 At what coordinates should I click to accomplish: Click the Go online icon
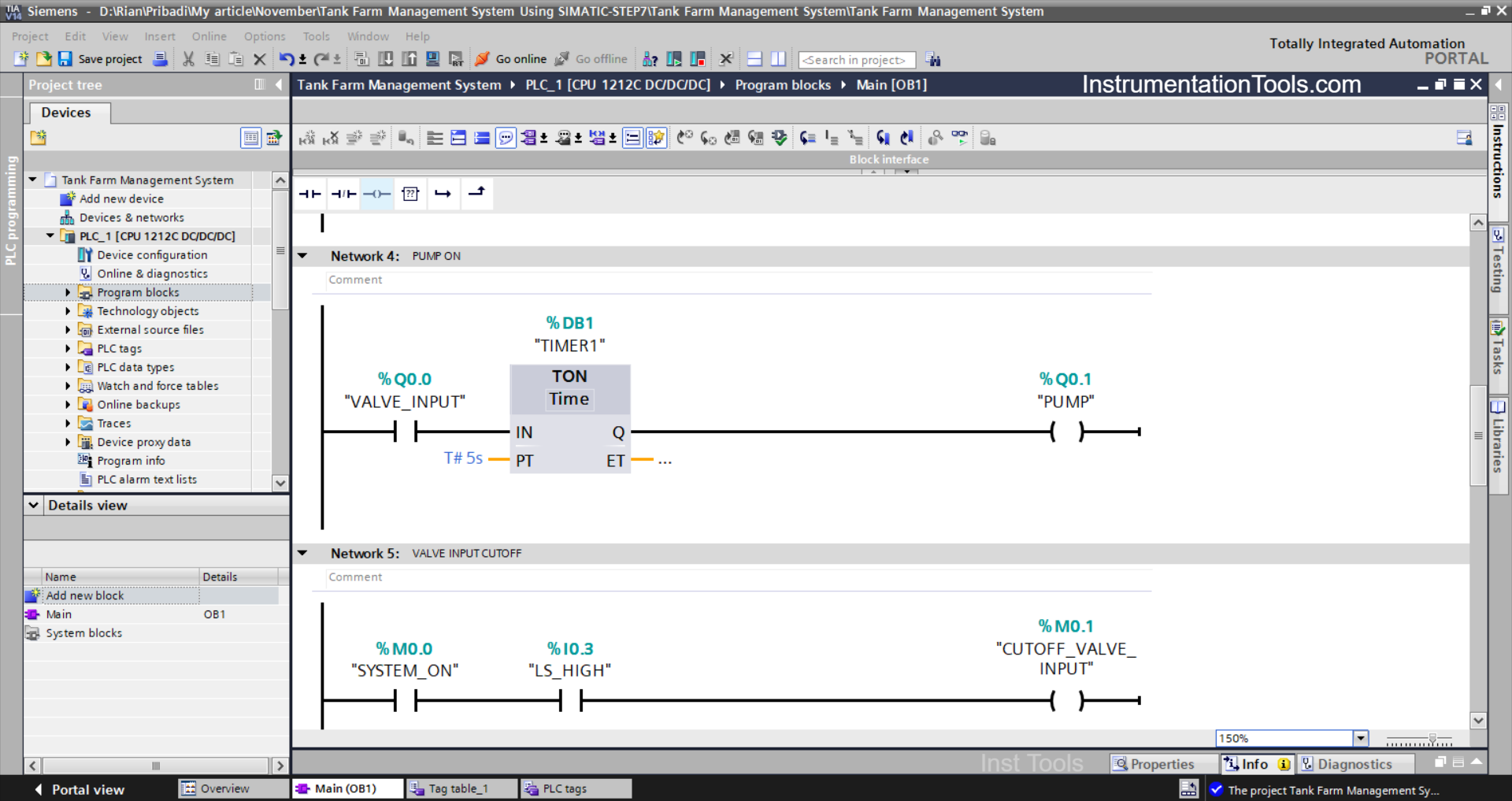click(x=483, y=59)
